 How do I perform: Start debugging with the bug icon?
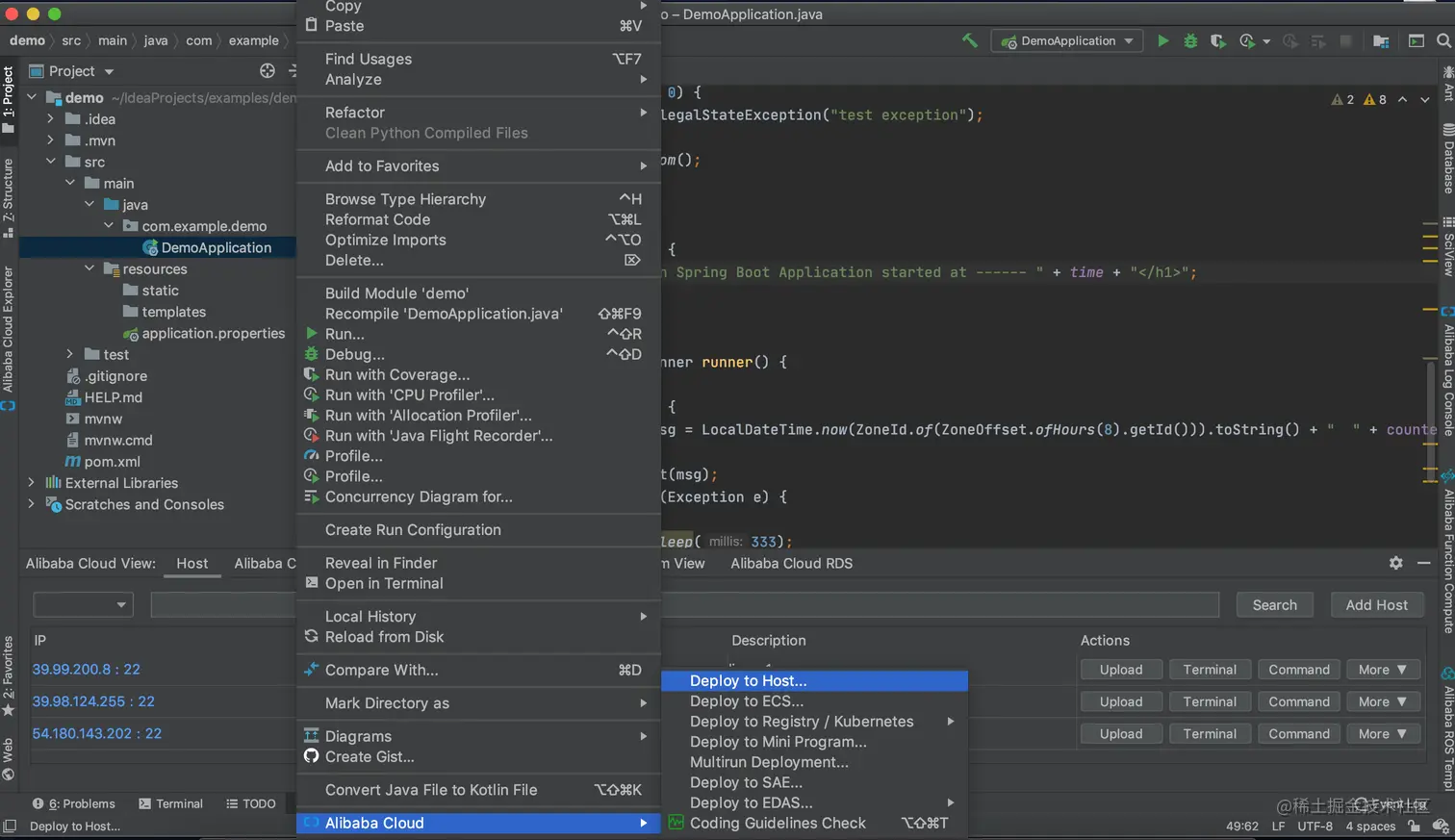(x=1190, y=40)
